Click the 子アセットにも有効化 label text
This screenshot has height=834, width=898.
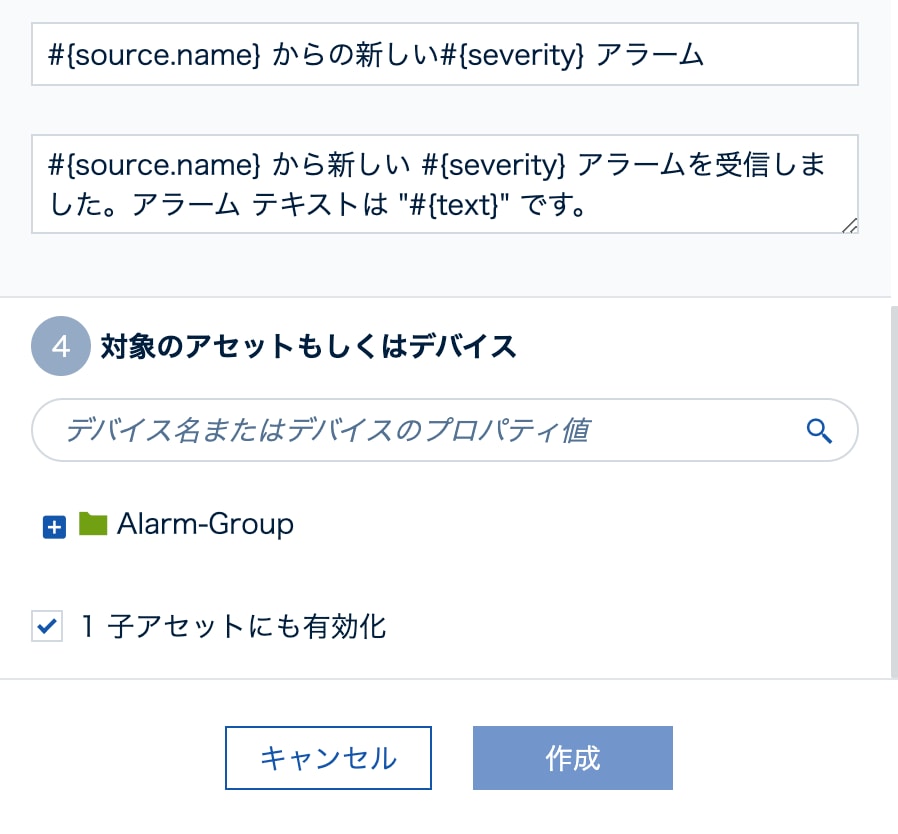[x=246, y=627]
